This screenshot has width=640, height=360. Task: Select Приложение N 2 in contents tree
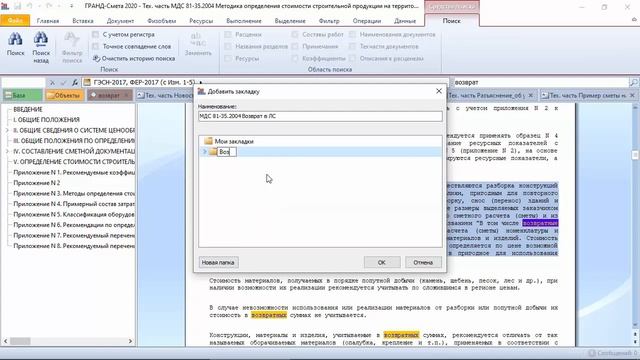pyautogui.click(x=37, y=183)
